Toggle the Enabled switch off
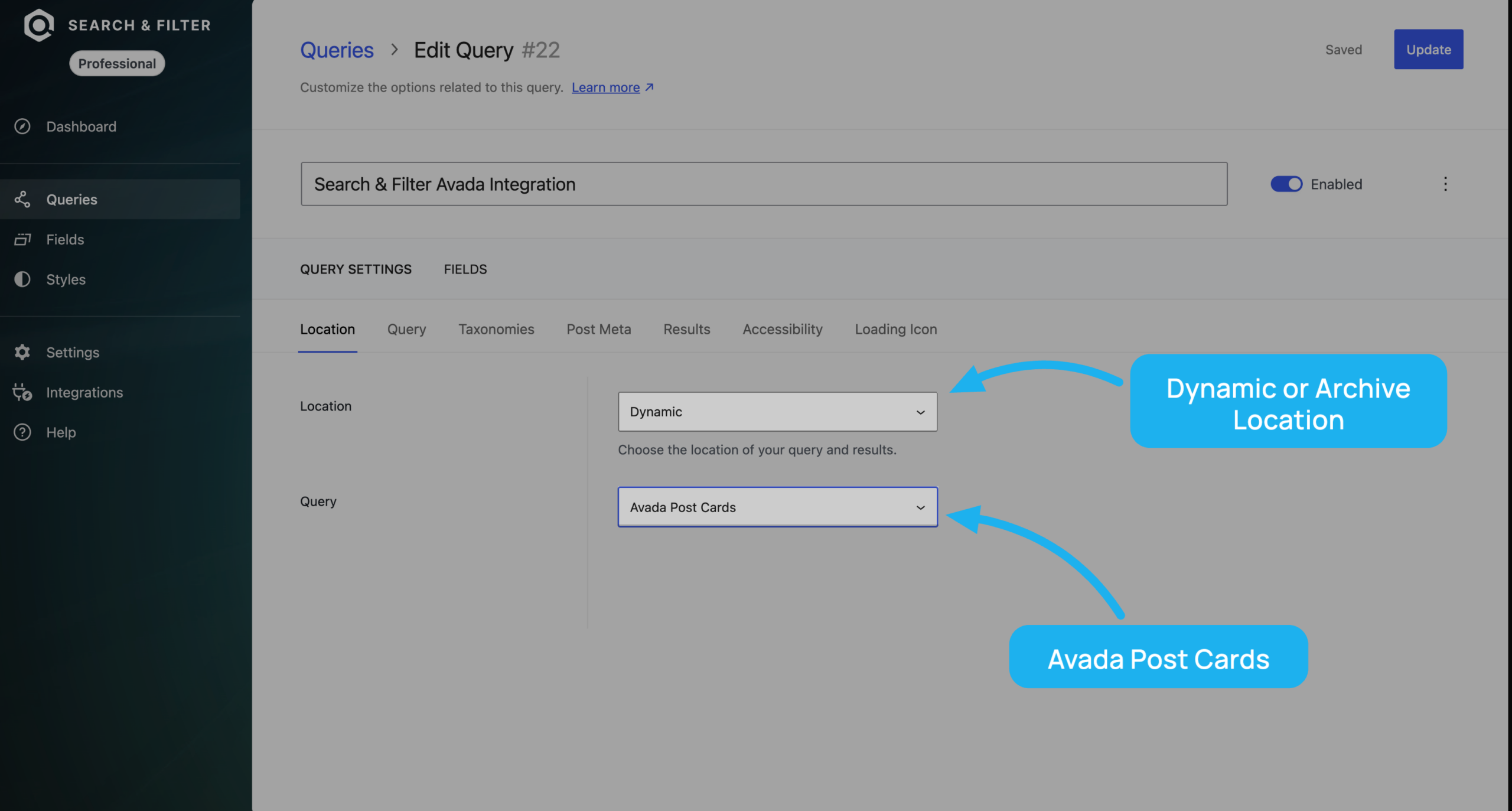Screen dimensions: 1512x811 (x=1286, y=184)
